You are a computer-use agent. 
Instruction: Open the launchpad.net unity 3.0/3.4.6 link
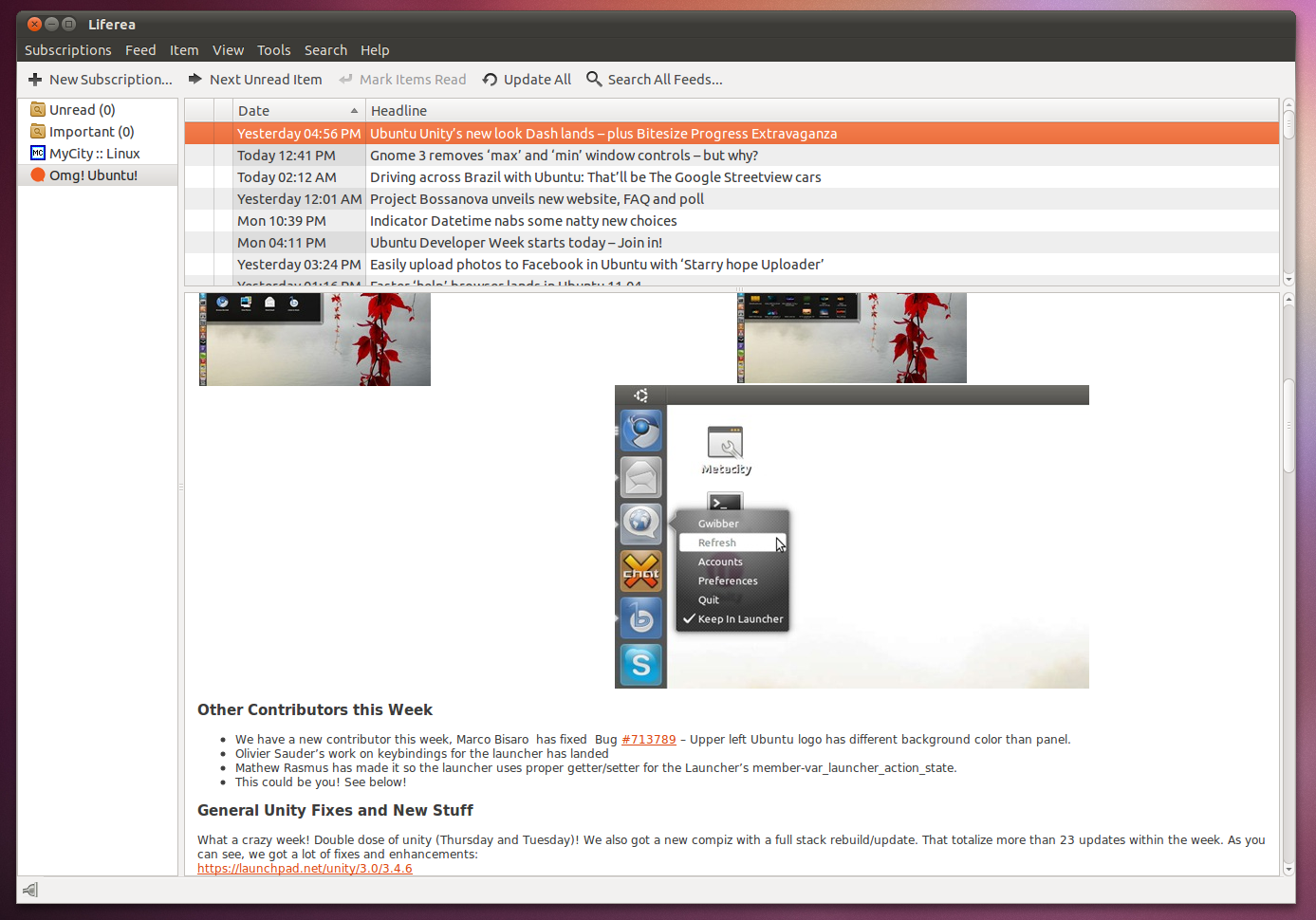[305, 869]
